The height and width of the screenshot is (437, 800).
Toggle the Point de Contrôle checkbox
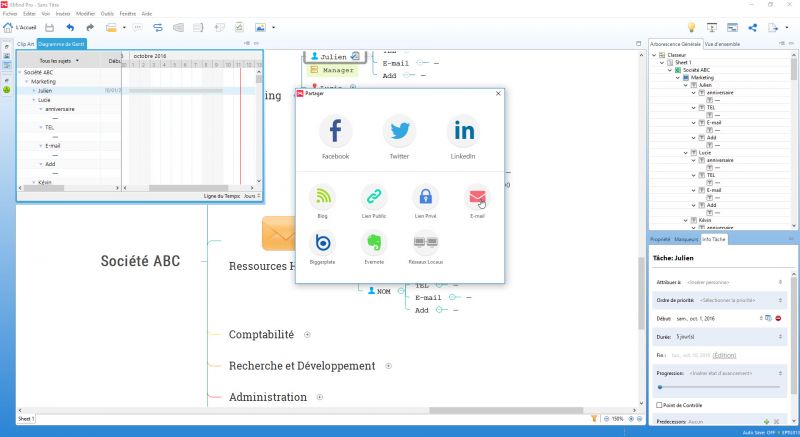pos(659,405)
